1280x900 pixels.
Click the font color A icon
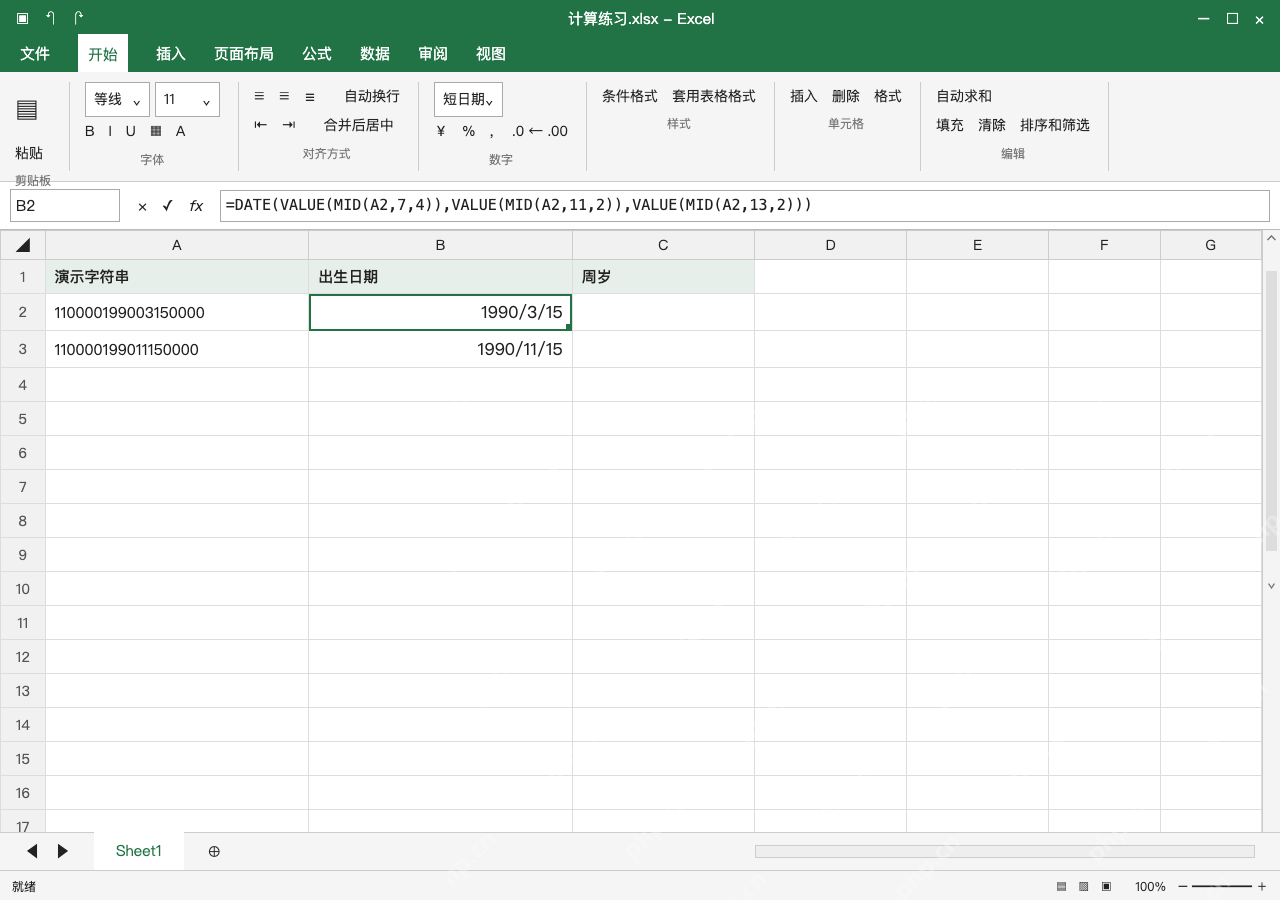[181, 131]
